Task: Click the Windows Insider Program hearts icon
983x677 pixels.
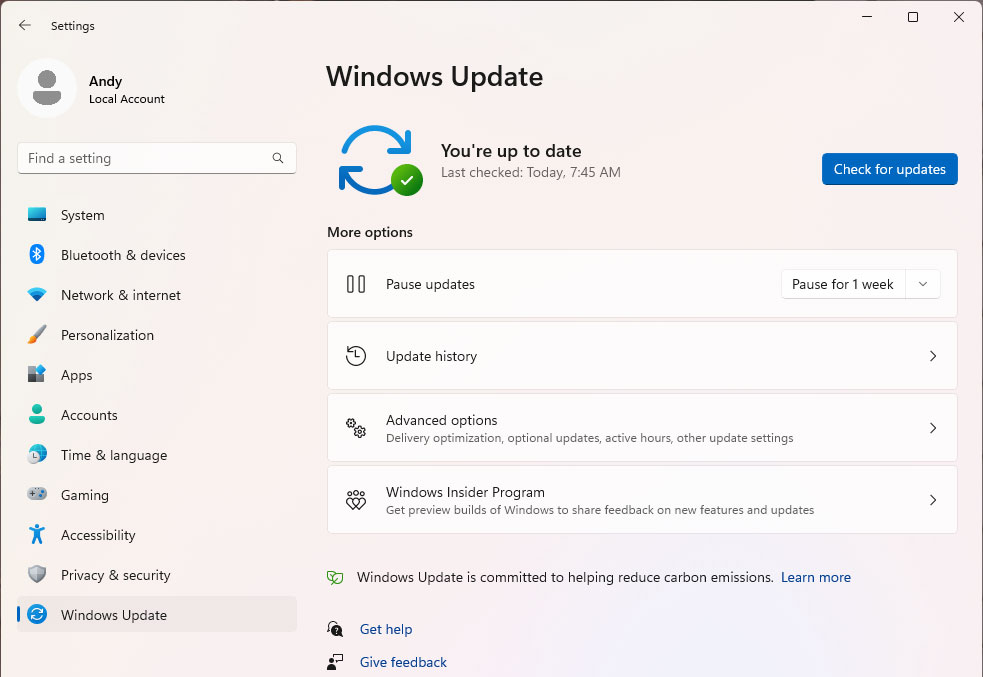Action: pyautogui.click(x=355, y=500)
